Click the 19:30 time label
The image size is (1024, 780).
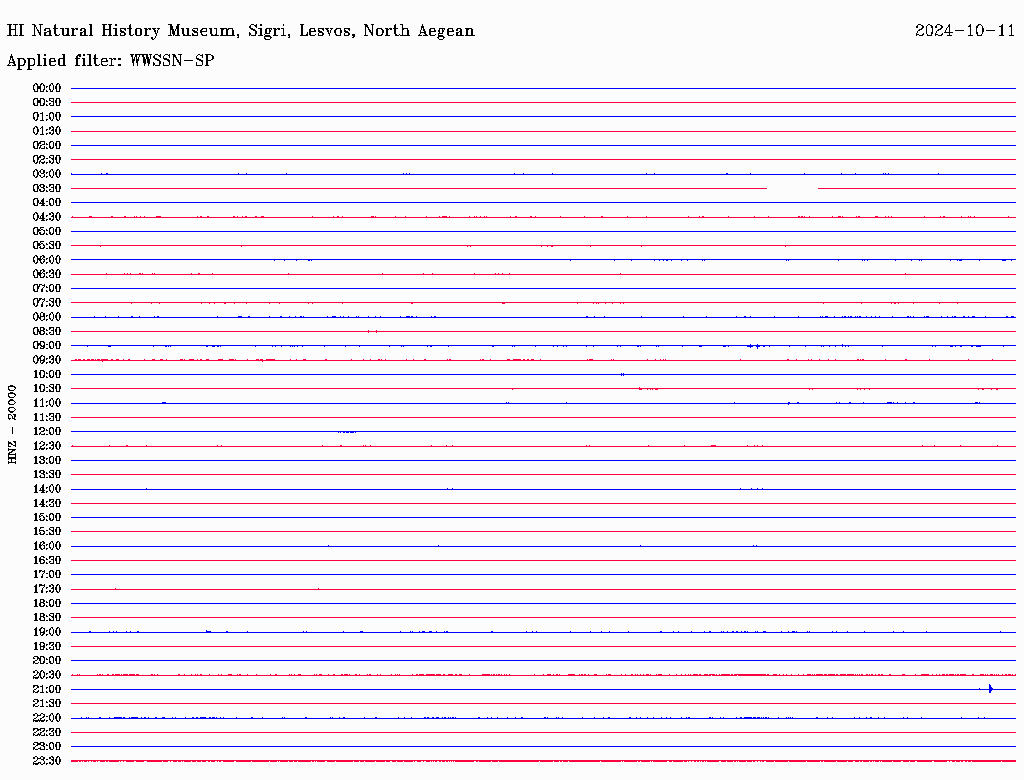(47, 646)
